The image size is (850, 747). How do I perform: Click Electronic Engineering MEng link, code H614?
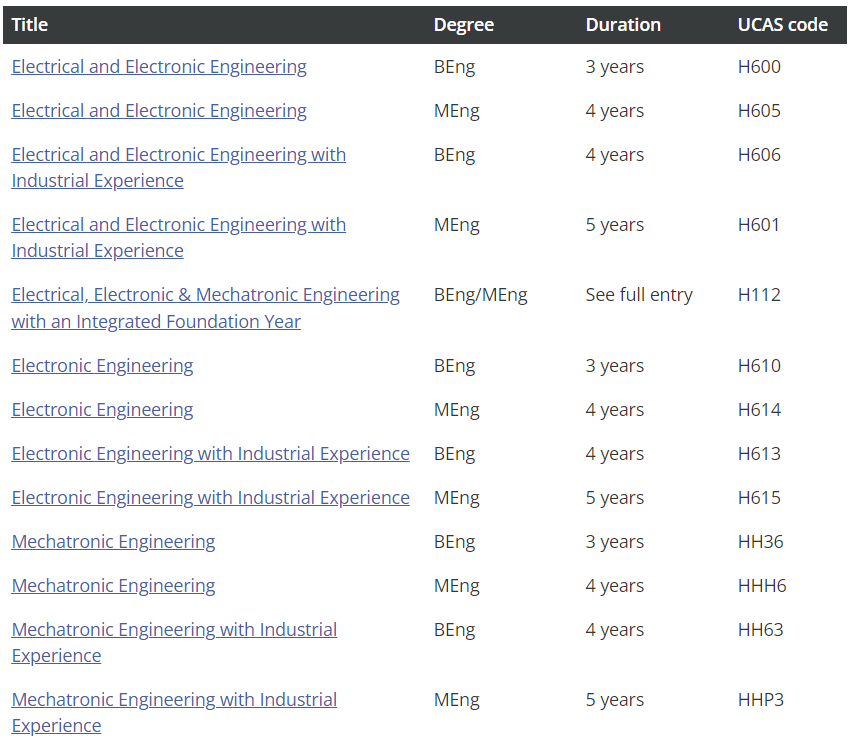point(102,410)
